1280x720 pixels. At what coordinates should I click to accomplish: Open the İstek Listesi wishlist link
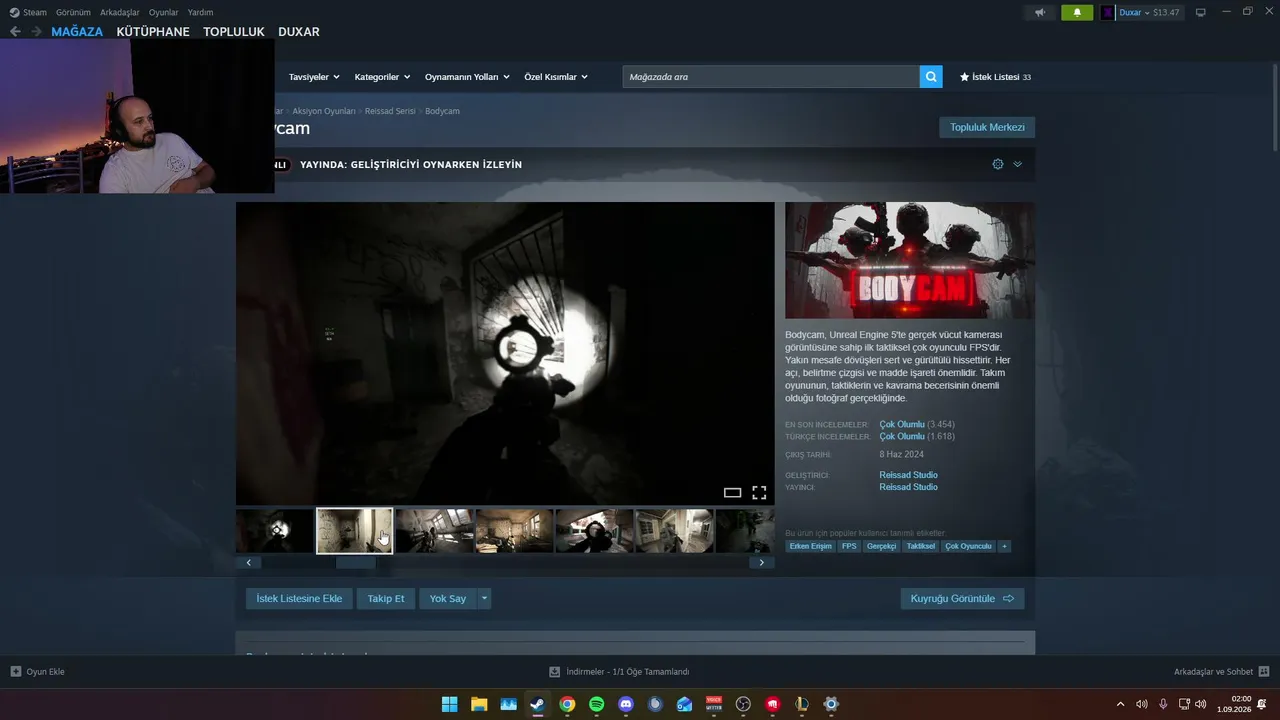(995, 77)
